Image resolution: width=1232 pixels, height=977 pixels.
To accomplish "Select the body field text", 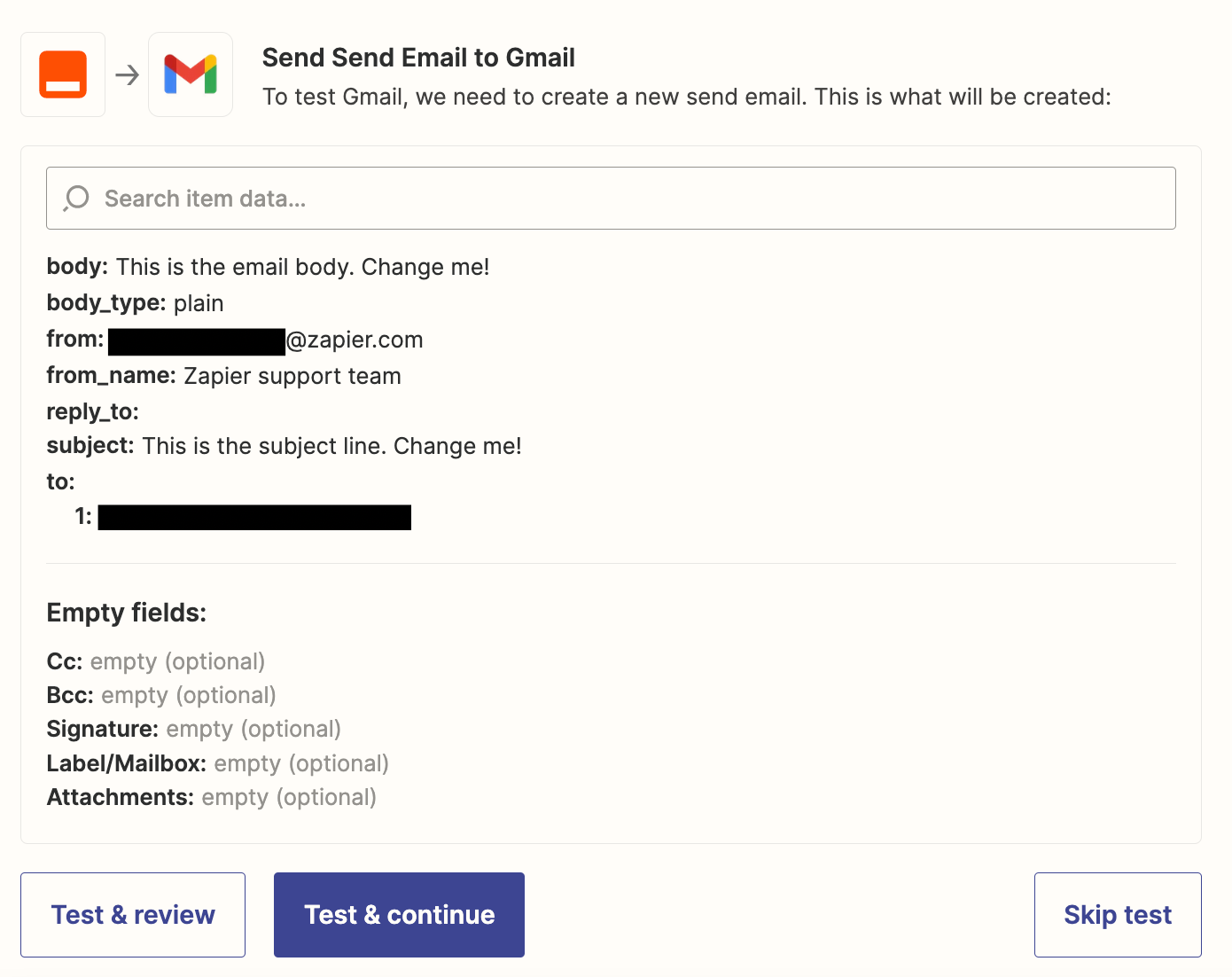I will tap(301, 267).
